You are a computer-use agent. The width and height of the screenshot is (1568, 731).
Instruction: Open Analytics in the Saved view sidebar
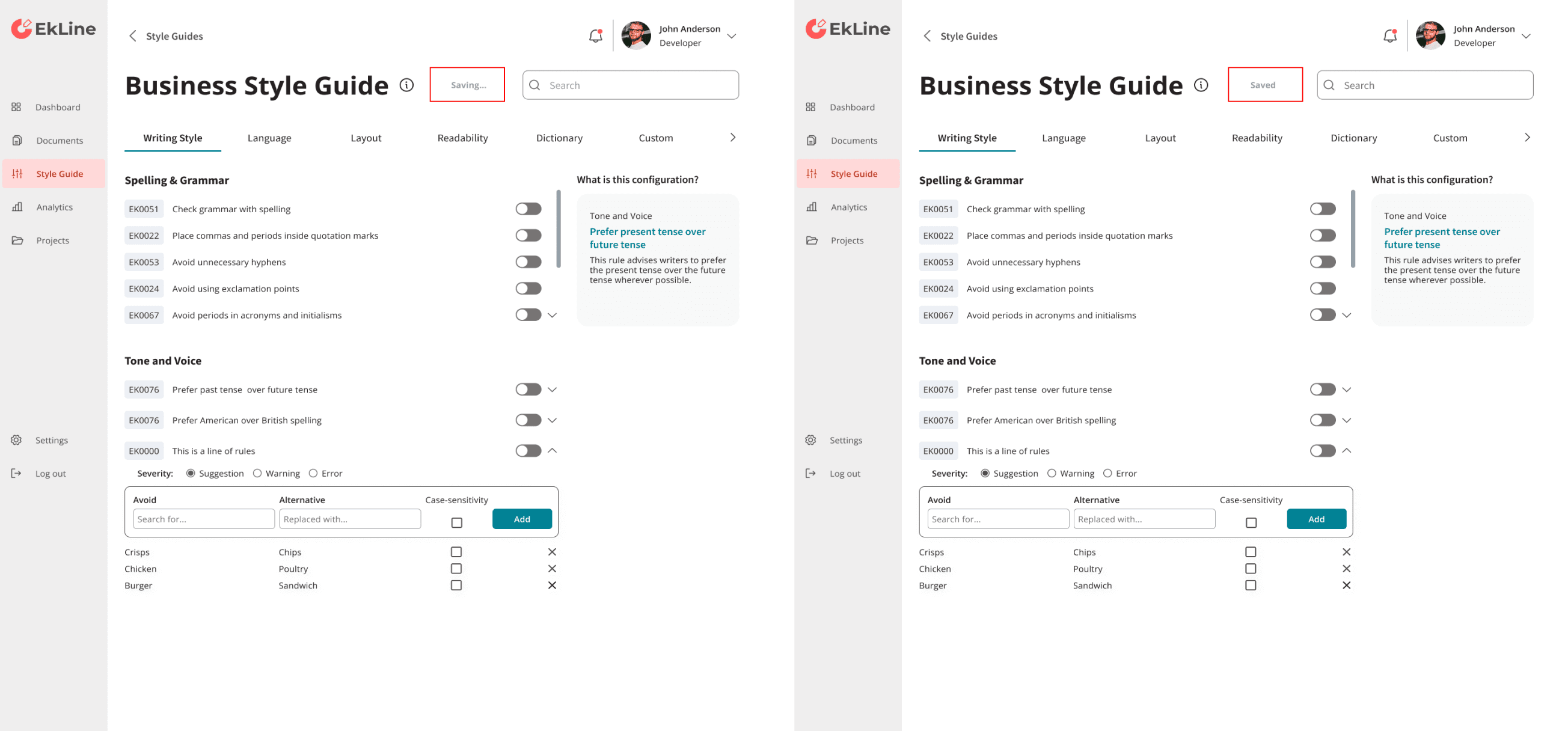tap(848, 207)
